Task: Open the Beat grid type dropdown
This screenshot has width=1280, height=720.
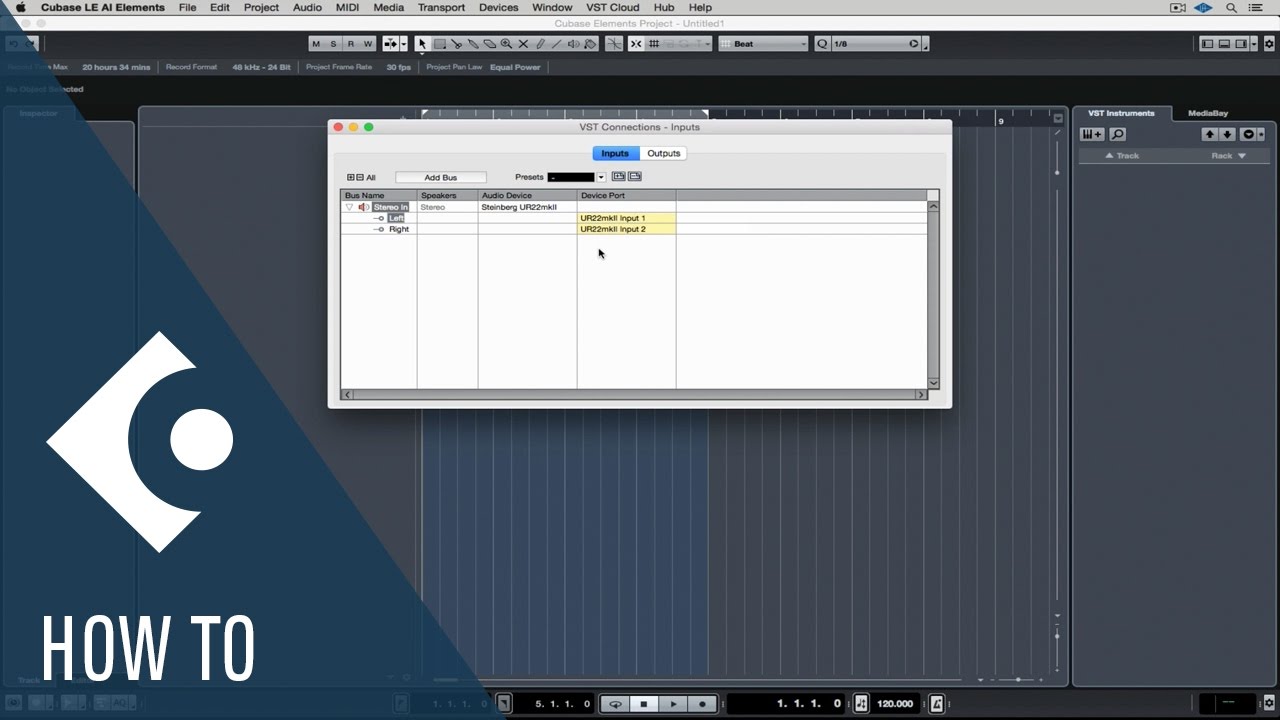Action: pos(763,44)
